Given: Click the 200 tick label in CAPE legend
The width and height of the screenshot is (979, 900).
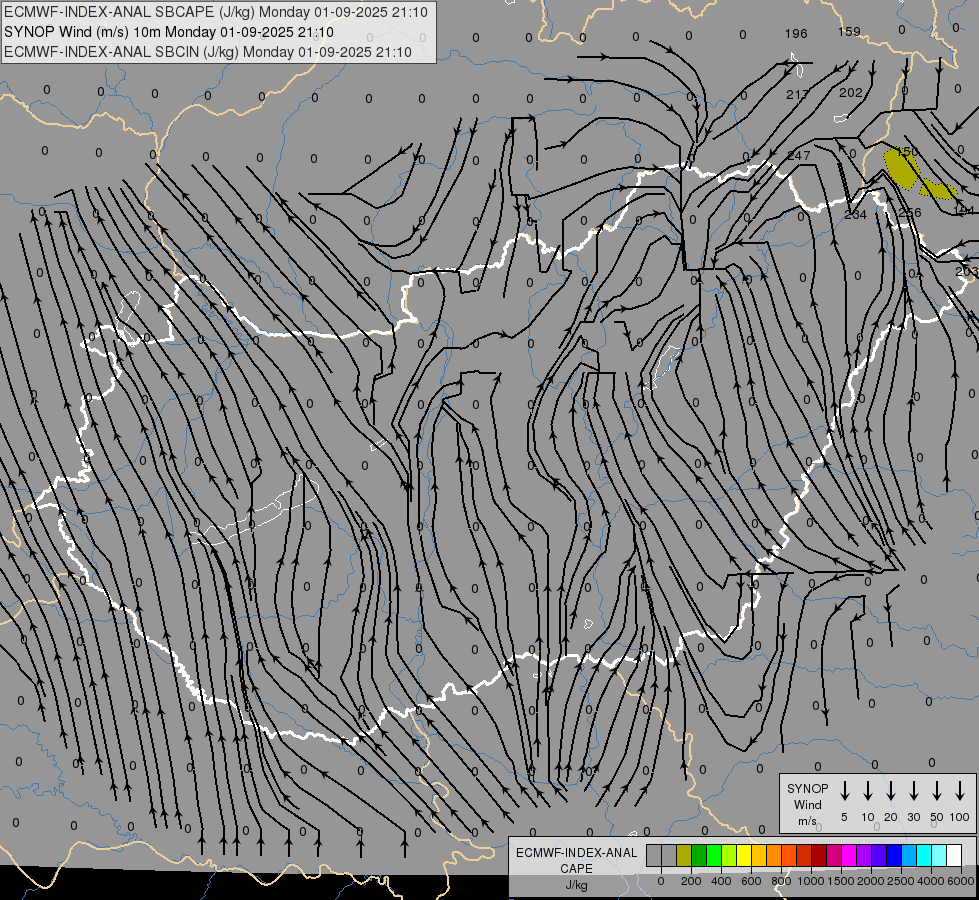Looking at the screenshot, I should coord(691,881).
